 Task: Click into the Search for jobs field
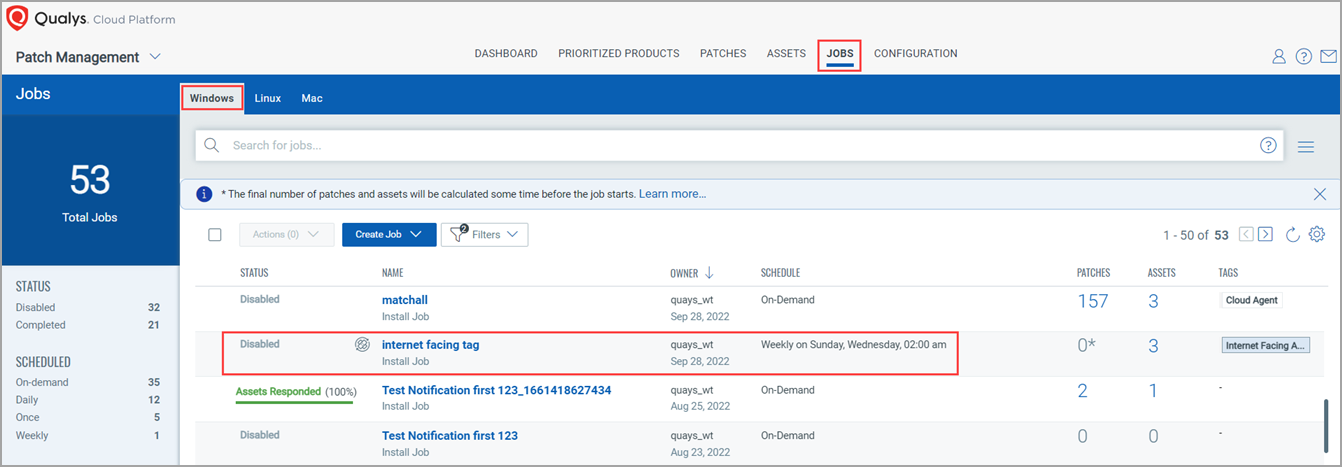(740, 145)
